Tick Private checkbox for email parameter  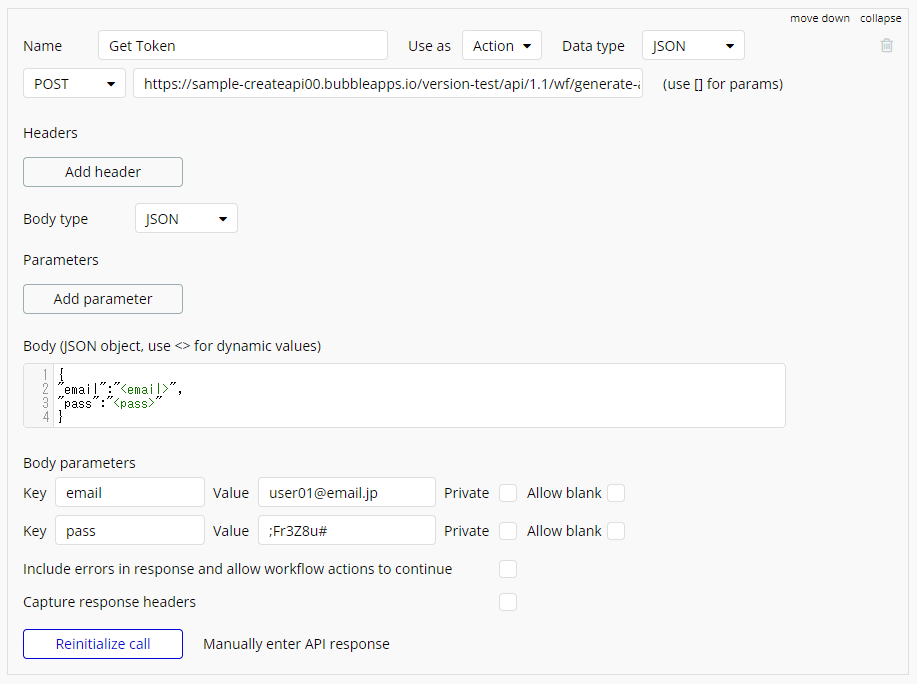[508, 493]
